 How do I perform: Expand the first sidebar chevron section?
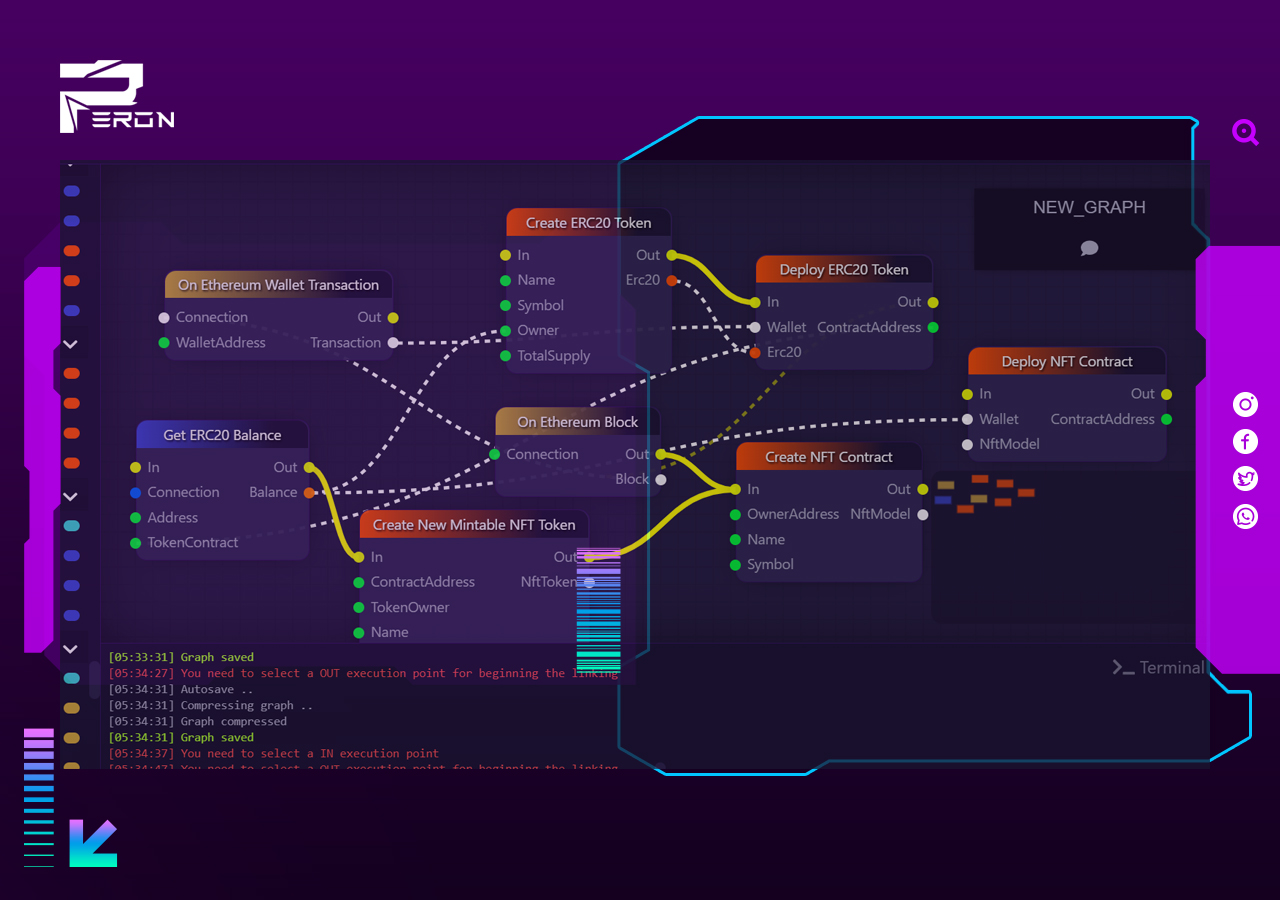click(x=71, y=344)
